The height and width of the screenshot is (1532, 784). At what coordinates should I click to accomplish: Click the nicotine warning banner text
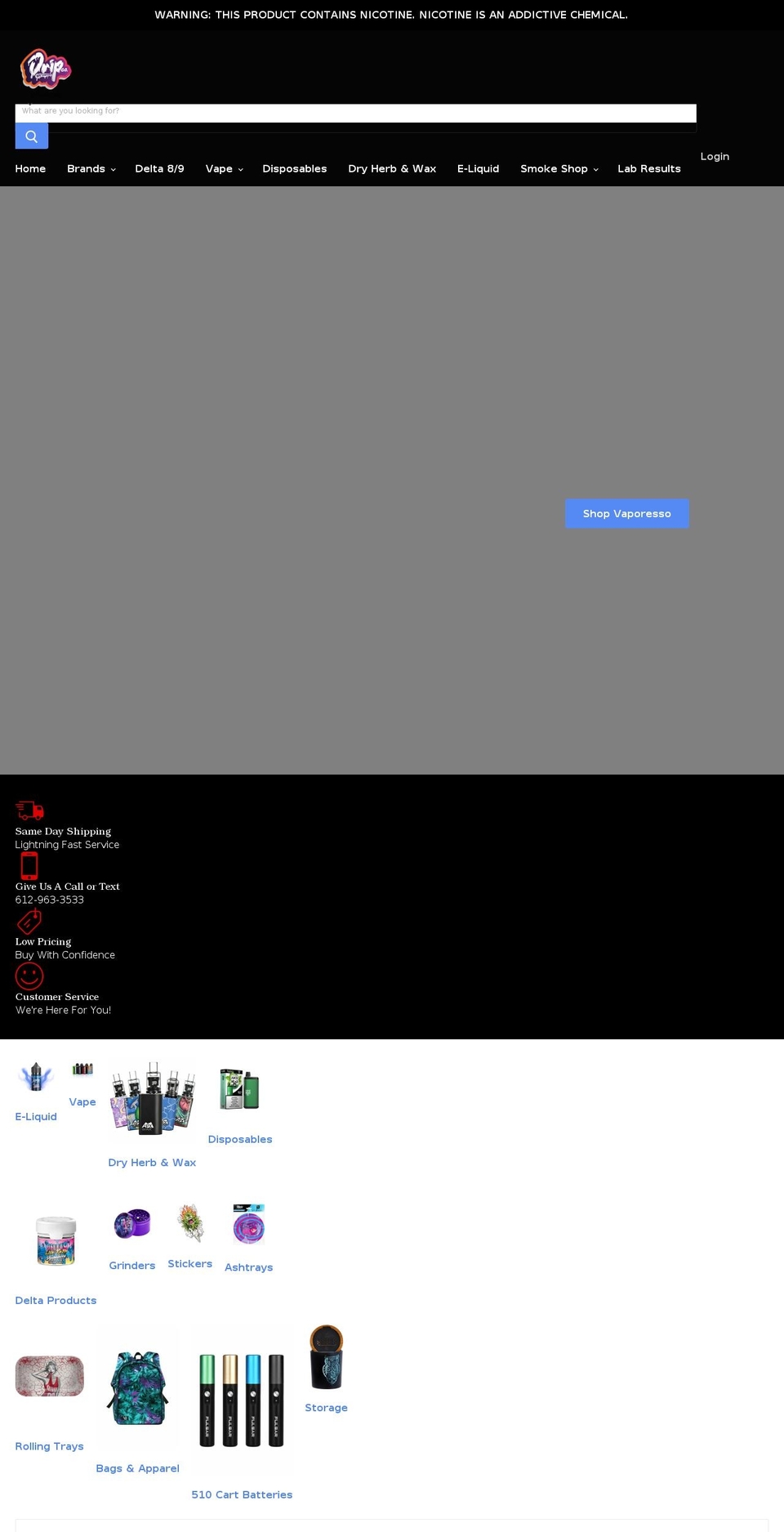point(391,15)
